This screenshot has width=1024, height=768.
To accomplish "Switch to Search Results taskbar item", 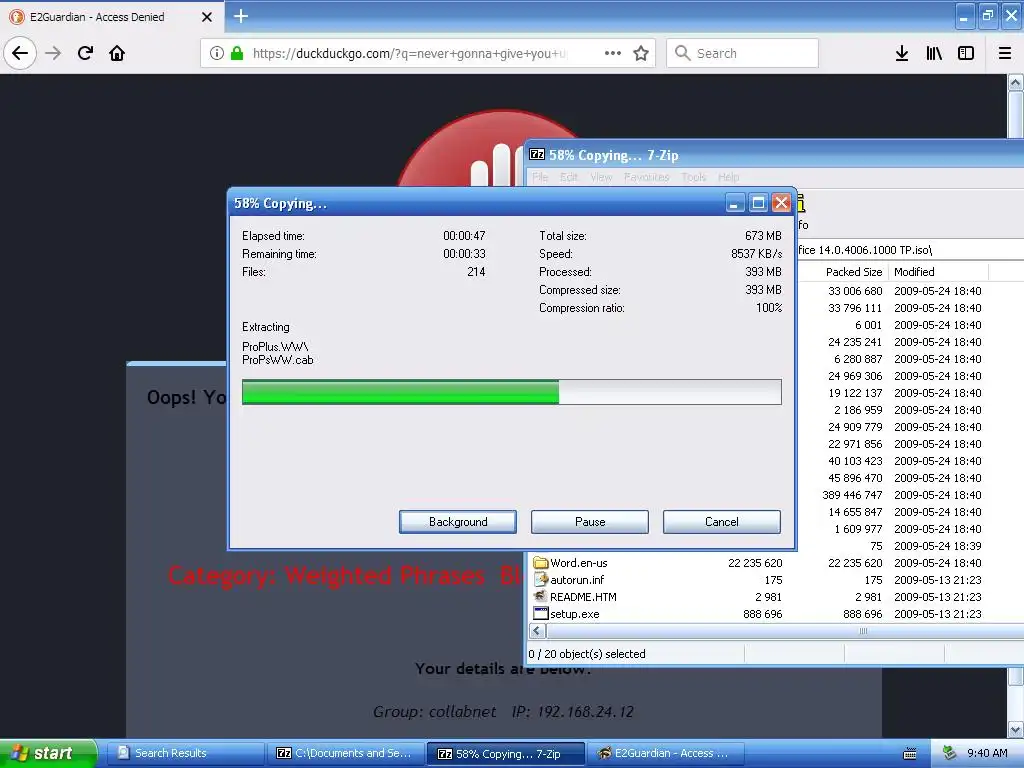I will tap(185, 753).
